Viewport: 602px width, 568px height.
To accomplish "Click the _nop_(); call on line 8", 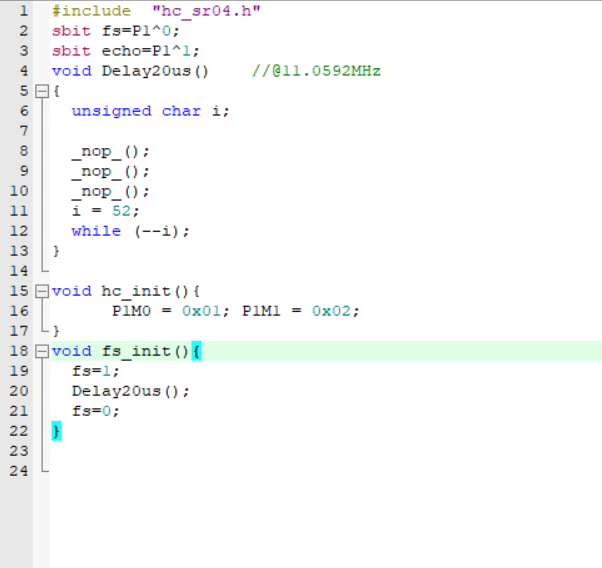I will (111, 151).
